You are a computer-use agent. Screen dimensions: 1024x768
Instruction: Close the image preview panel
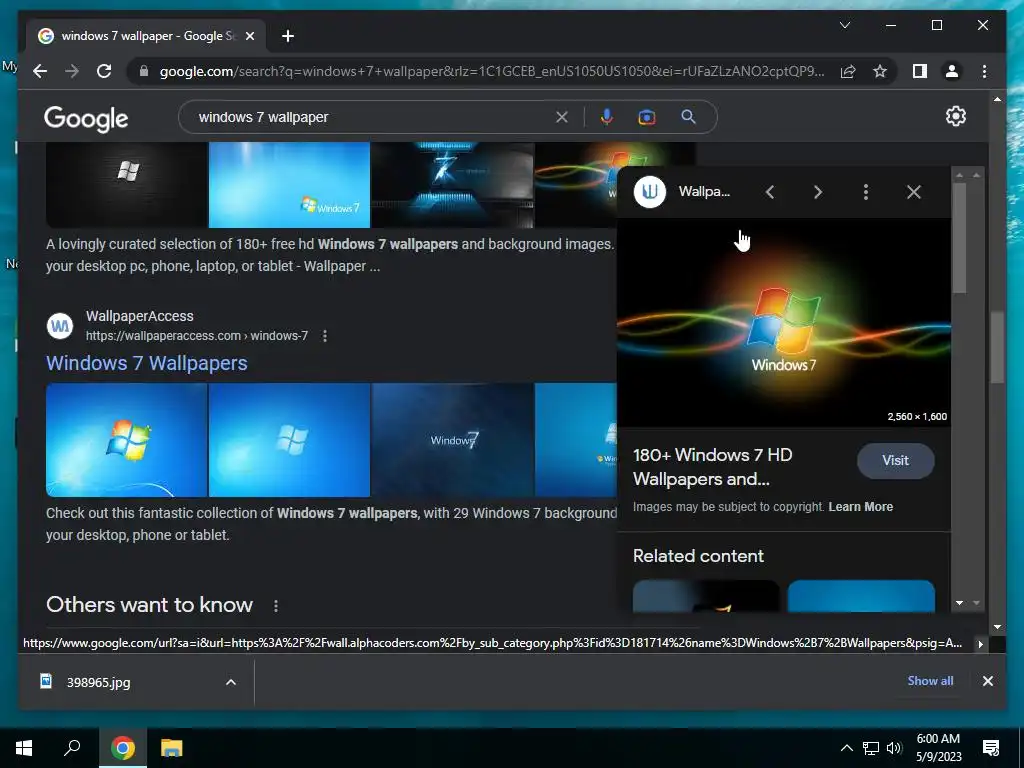point(914,192)
